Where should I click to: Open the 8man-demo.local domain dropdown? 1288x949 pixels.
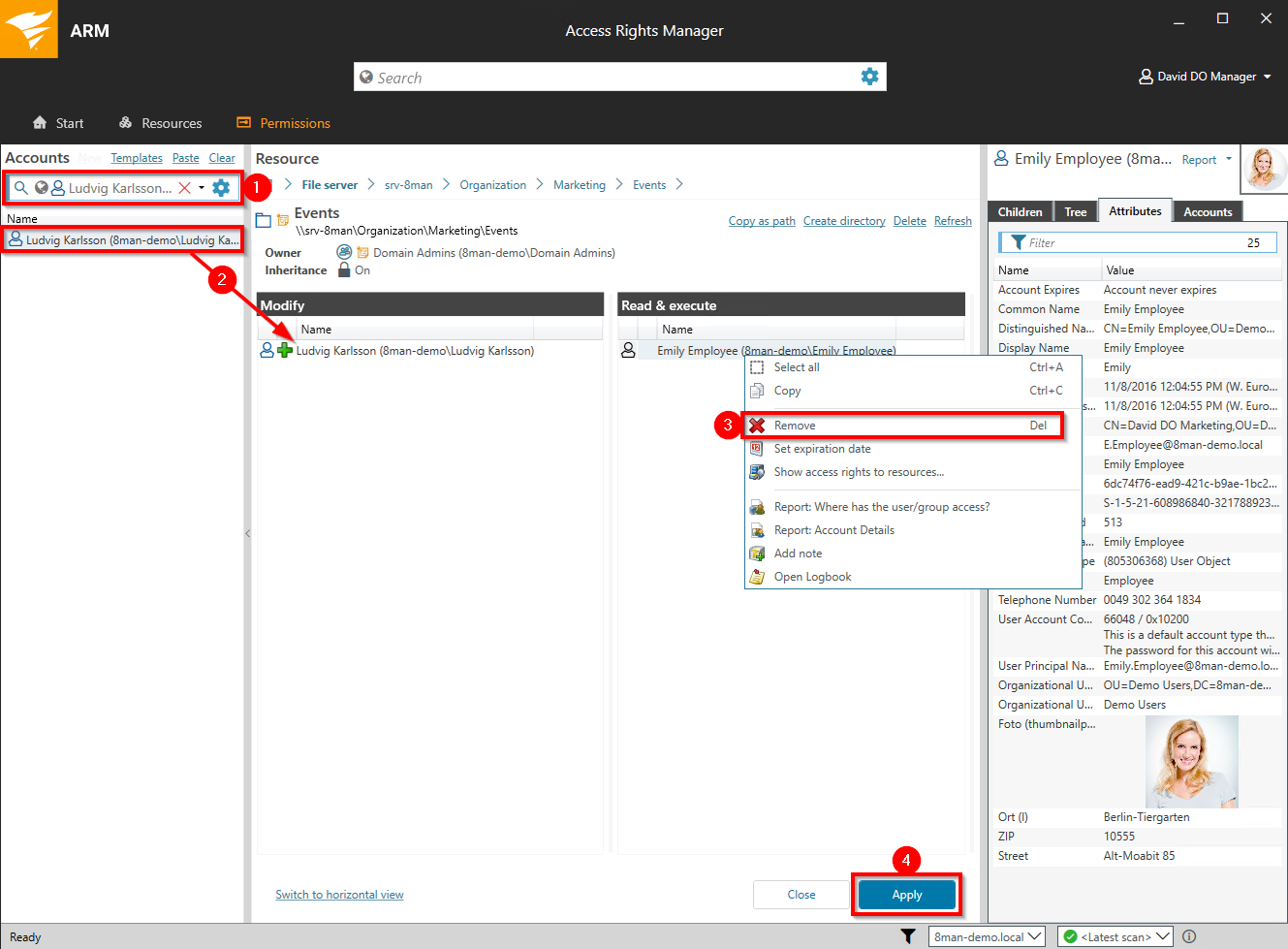(x=988, y=936)
